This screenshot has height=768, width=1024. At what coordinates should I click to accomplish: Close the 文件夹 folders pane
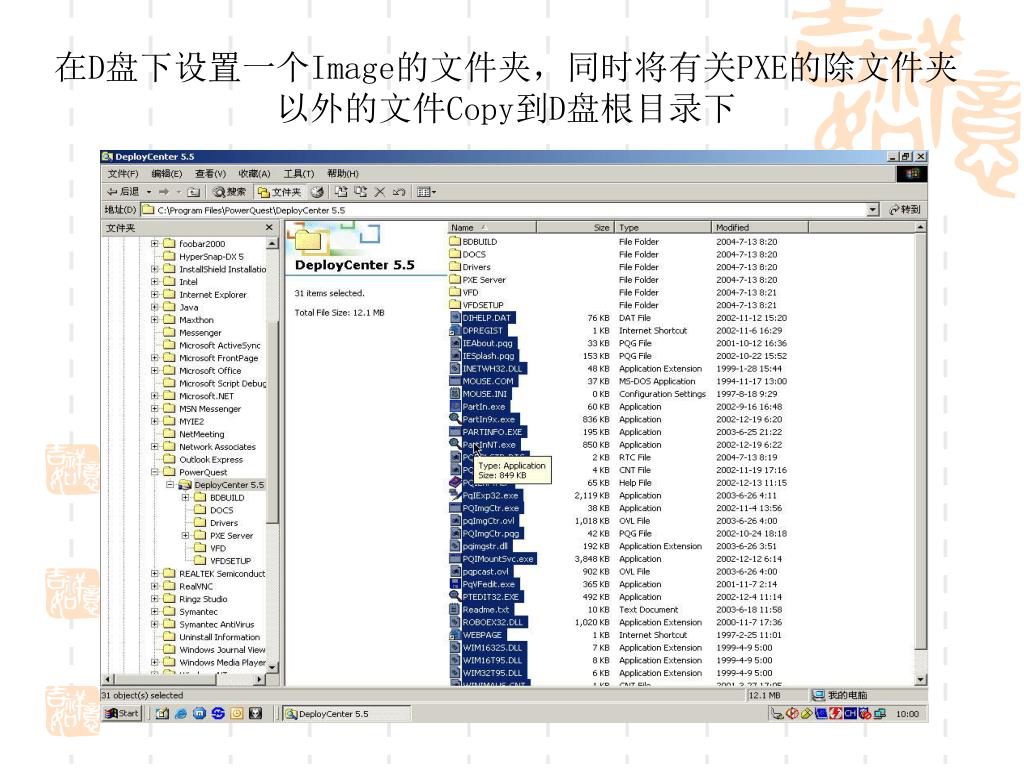coord(269,227)
